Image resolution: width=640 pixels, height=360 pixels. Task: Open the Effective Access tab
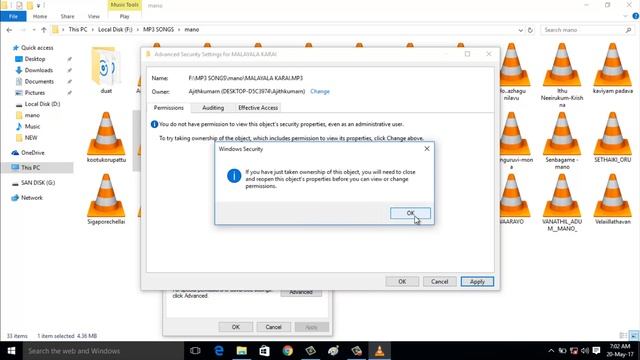coord(258,108)
